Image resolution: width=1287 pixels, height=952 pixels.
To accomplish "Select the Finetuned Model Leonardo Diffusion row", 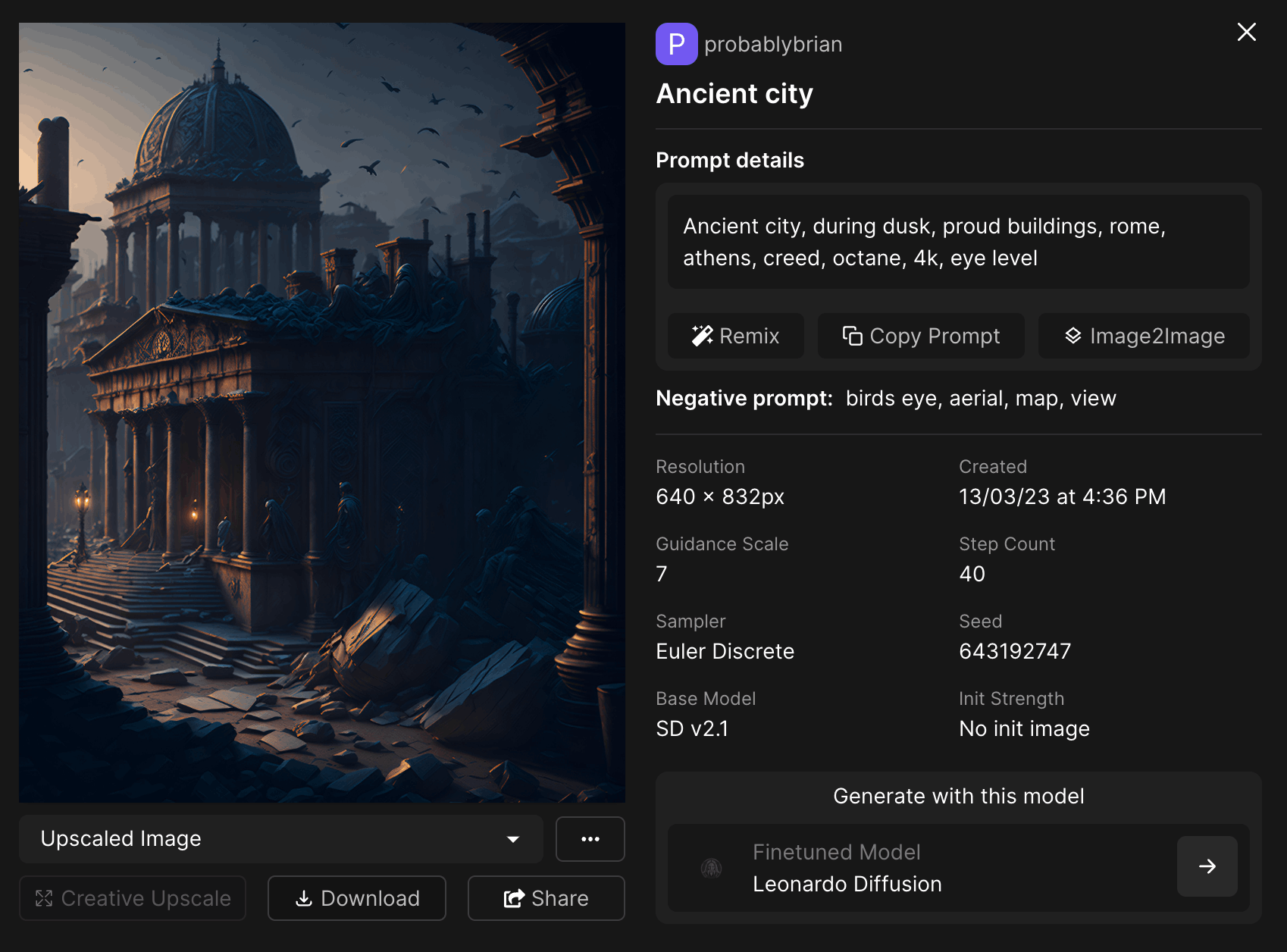I will 917,868.
